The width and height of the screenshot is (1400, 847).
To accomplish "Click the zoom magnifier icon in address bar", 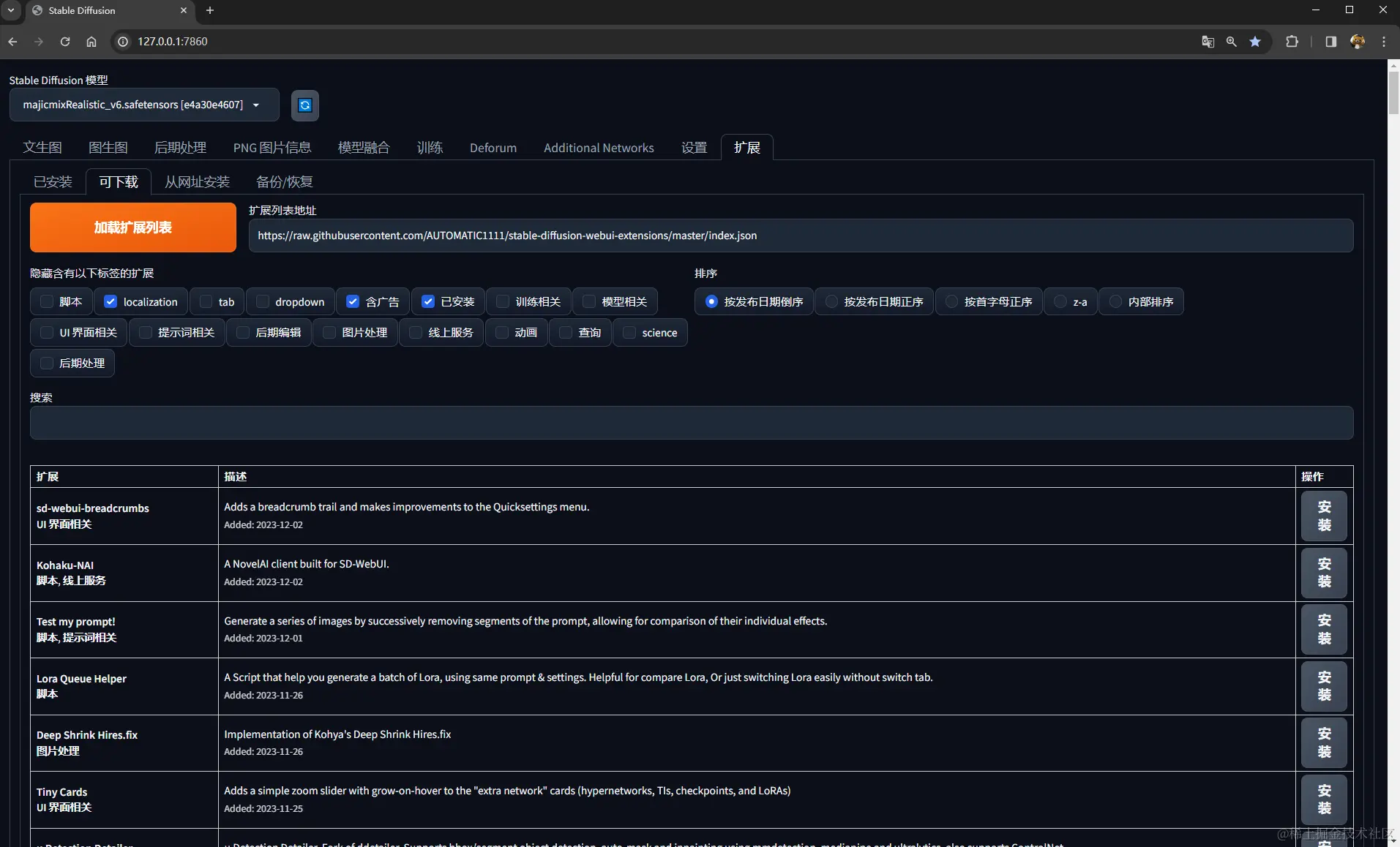I will pyautogui.click(x=1232, y=42).
